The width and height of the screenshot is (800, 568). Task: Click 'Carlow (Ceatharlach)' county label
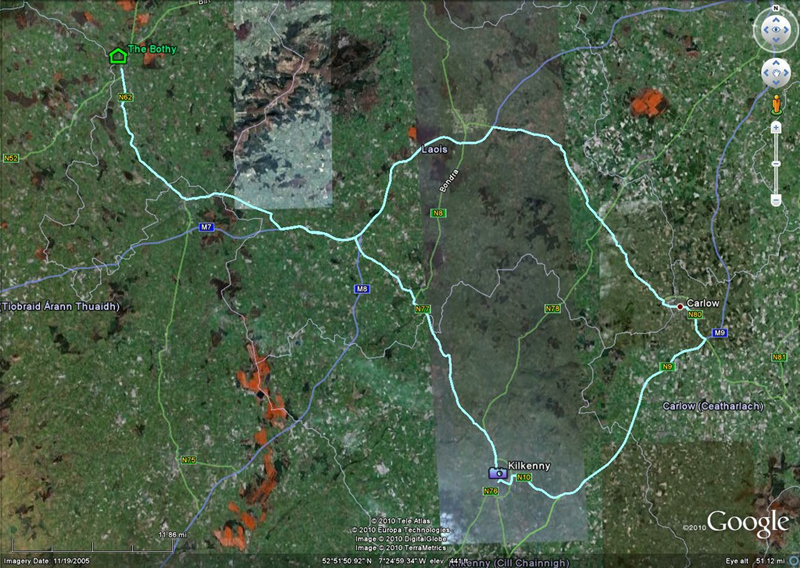click(x=713, y=406)
